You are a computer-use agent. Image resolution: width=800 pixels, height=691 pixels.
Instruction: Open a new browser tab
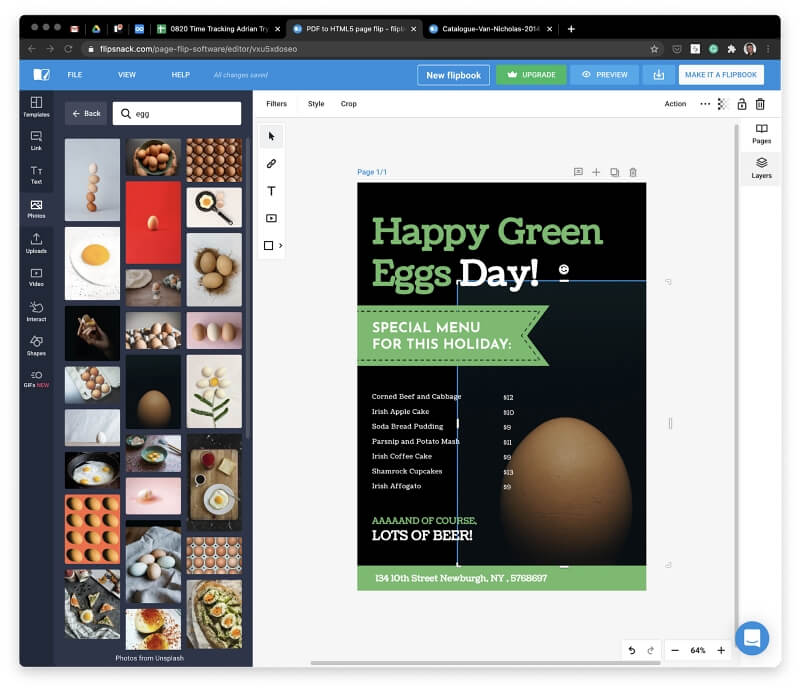coord(571,29)
